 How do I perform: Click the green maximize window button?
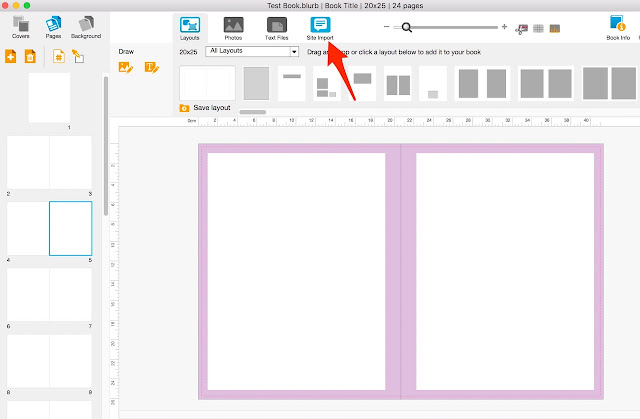27,5
